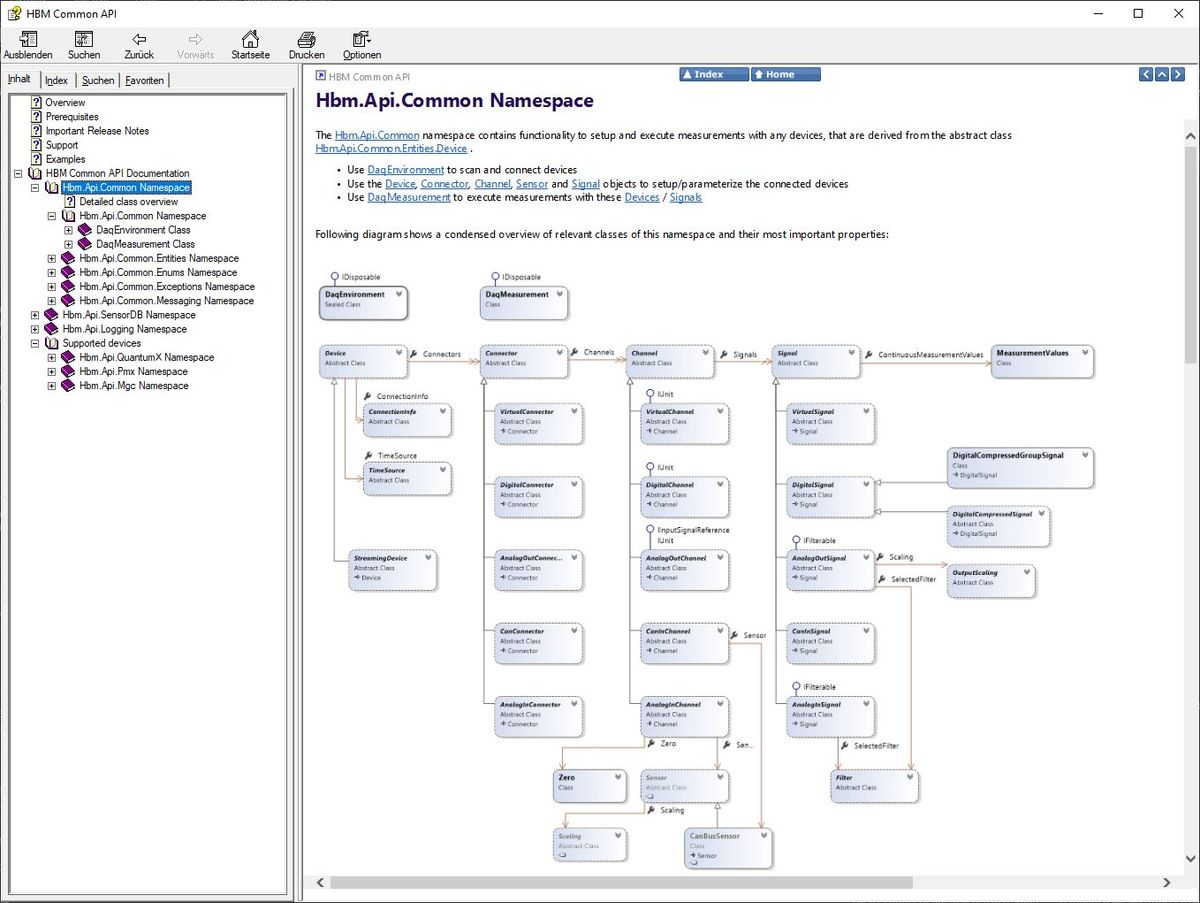Click the Detailed class overview page icon
Image resolution: width=1200 pixels, height=903 pixels.
71,201
